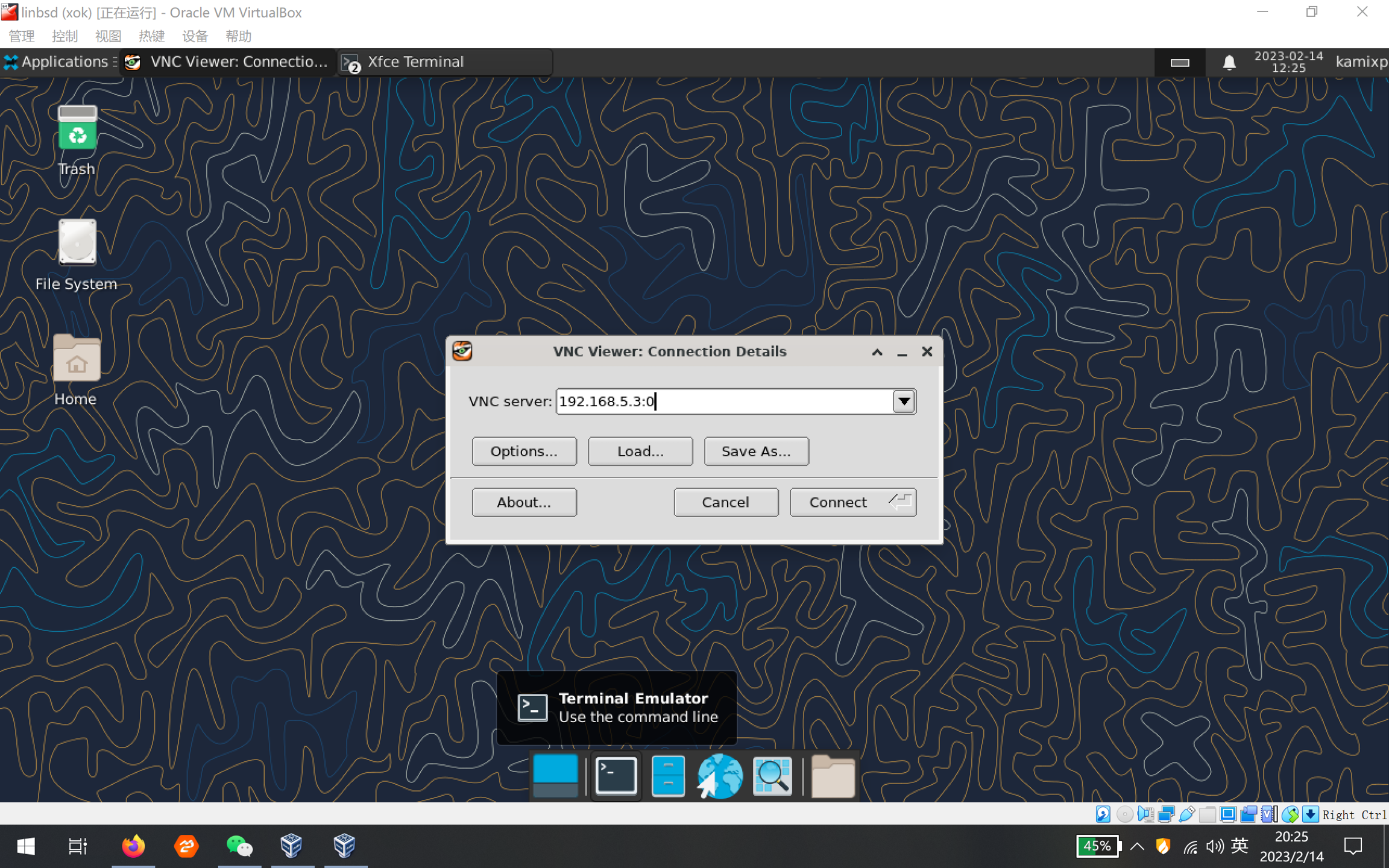Switch to Xfce Terminal taskbar entry
This screenshot has height=868, width=1389.
pos(445,62)
